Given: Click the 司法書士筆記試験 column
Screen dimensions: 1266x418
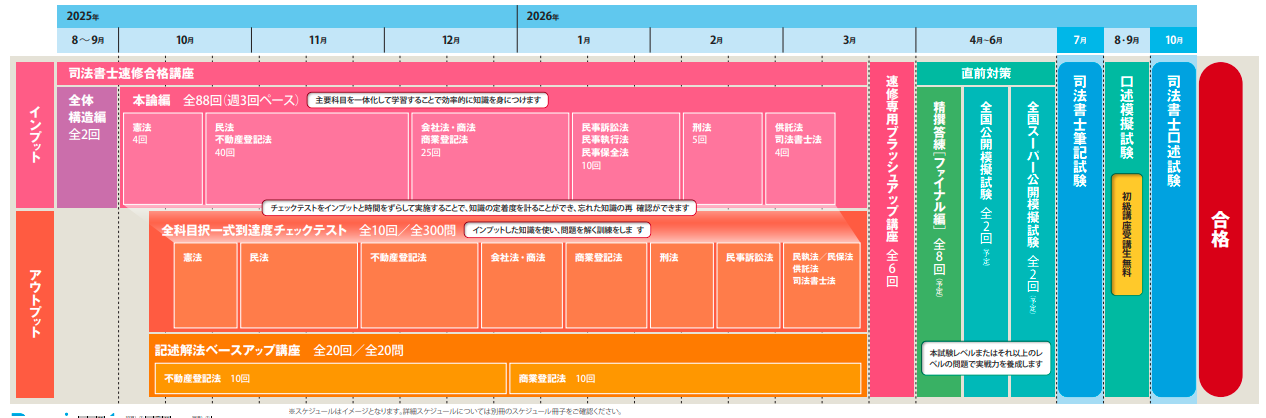Looking at the screenshot, I should [1079, 230].
